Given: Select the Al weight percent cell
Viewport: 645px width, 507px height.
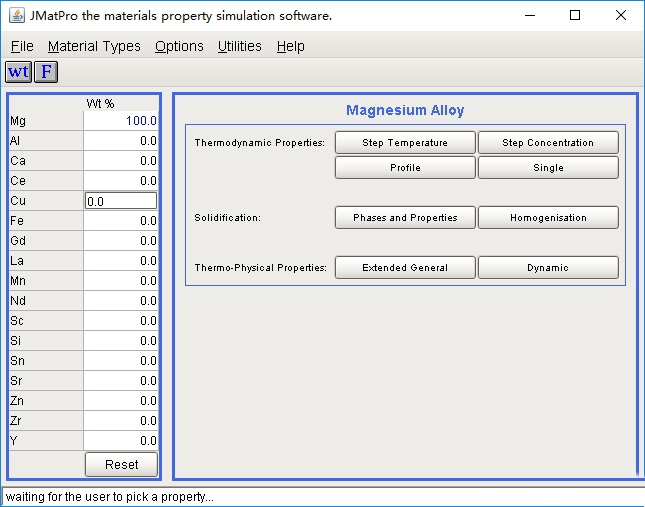Looking at the screenshot, I should 121,141.
